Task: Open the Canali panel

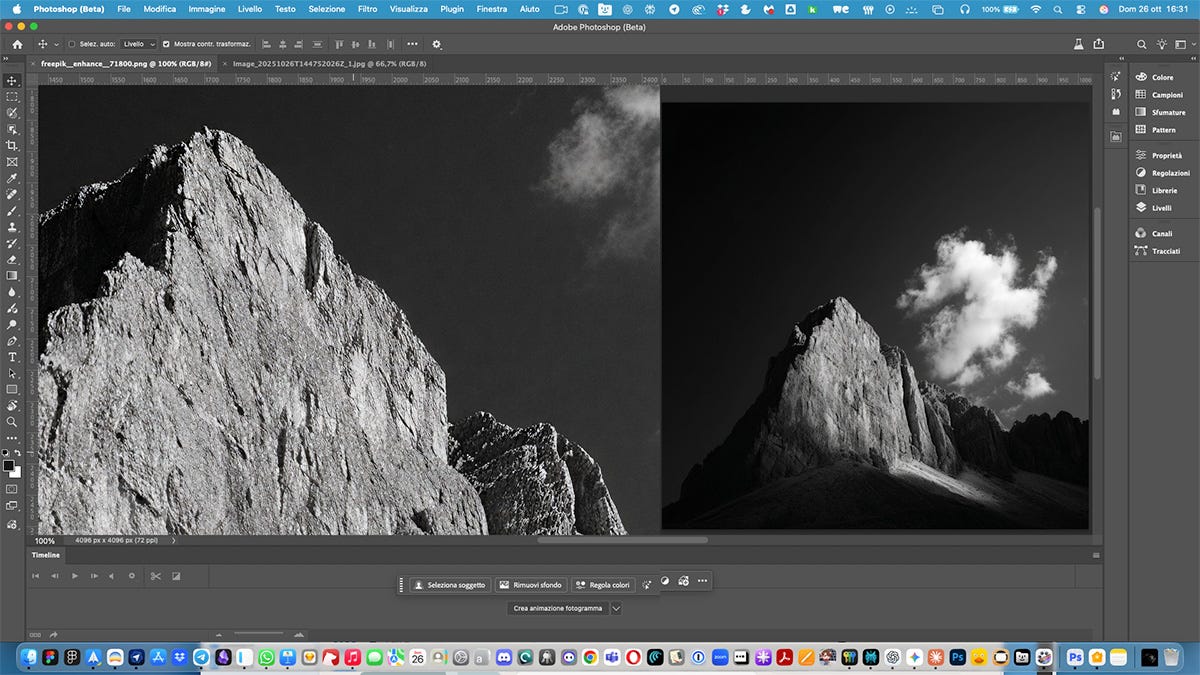Action: click(1162, 233)
